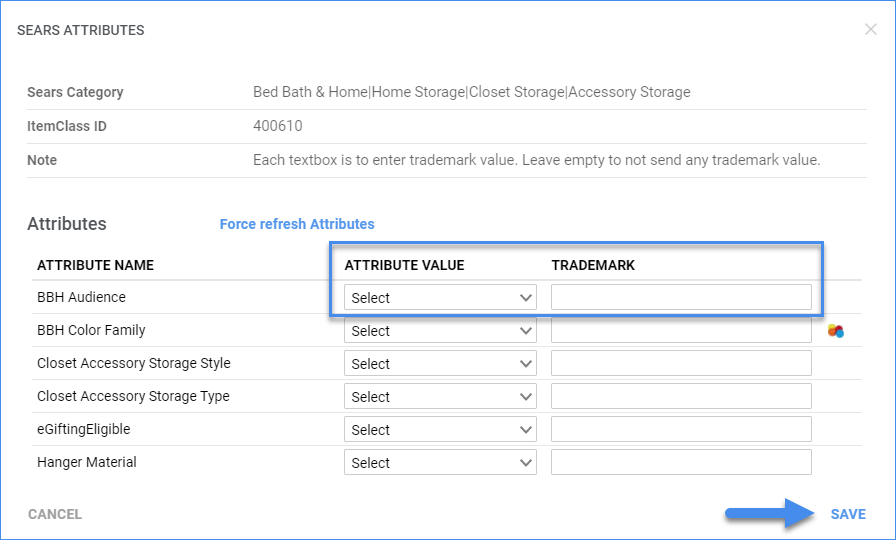Click the BBH Audience trademark textbox

tap(681, 297)
